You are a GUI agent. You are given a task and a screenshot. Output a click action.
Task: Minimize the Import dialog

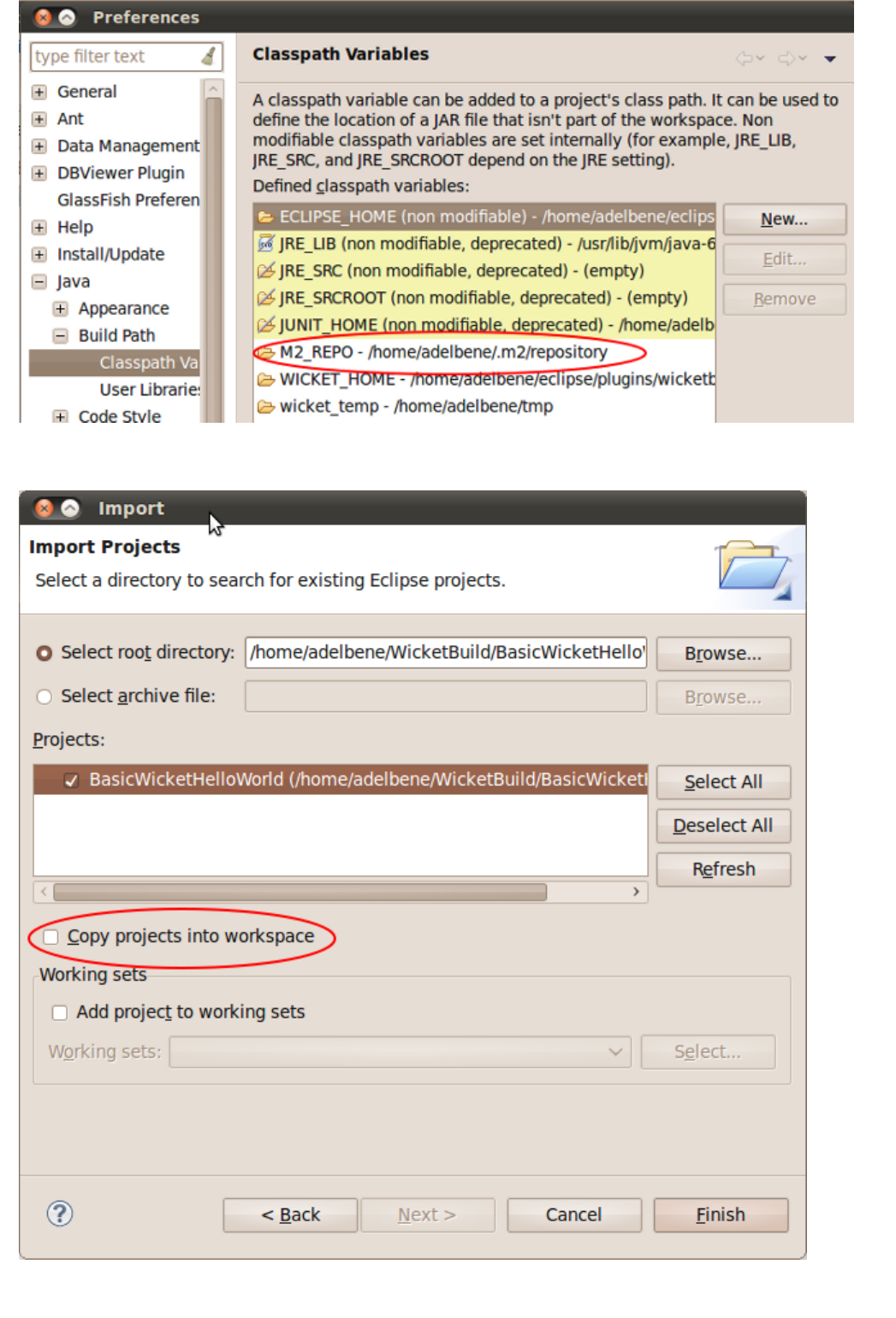tap(70, 508)
